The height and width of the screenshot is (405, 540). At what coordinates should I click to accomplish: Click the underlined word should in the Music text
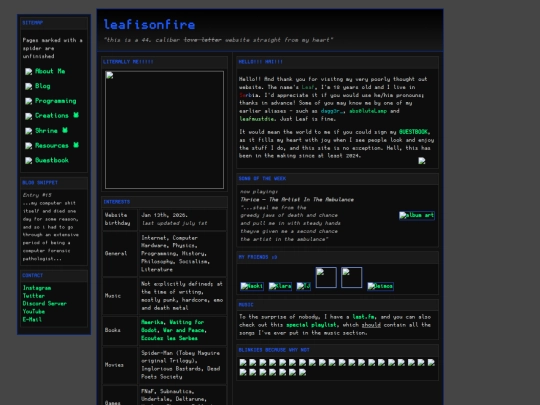pyautogui.click(x=371, y=325)
